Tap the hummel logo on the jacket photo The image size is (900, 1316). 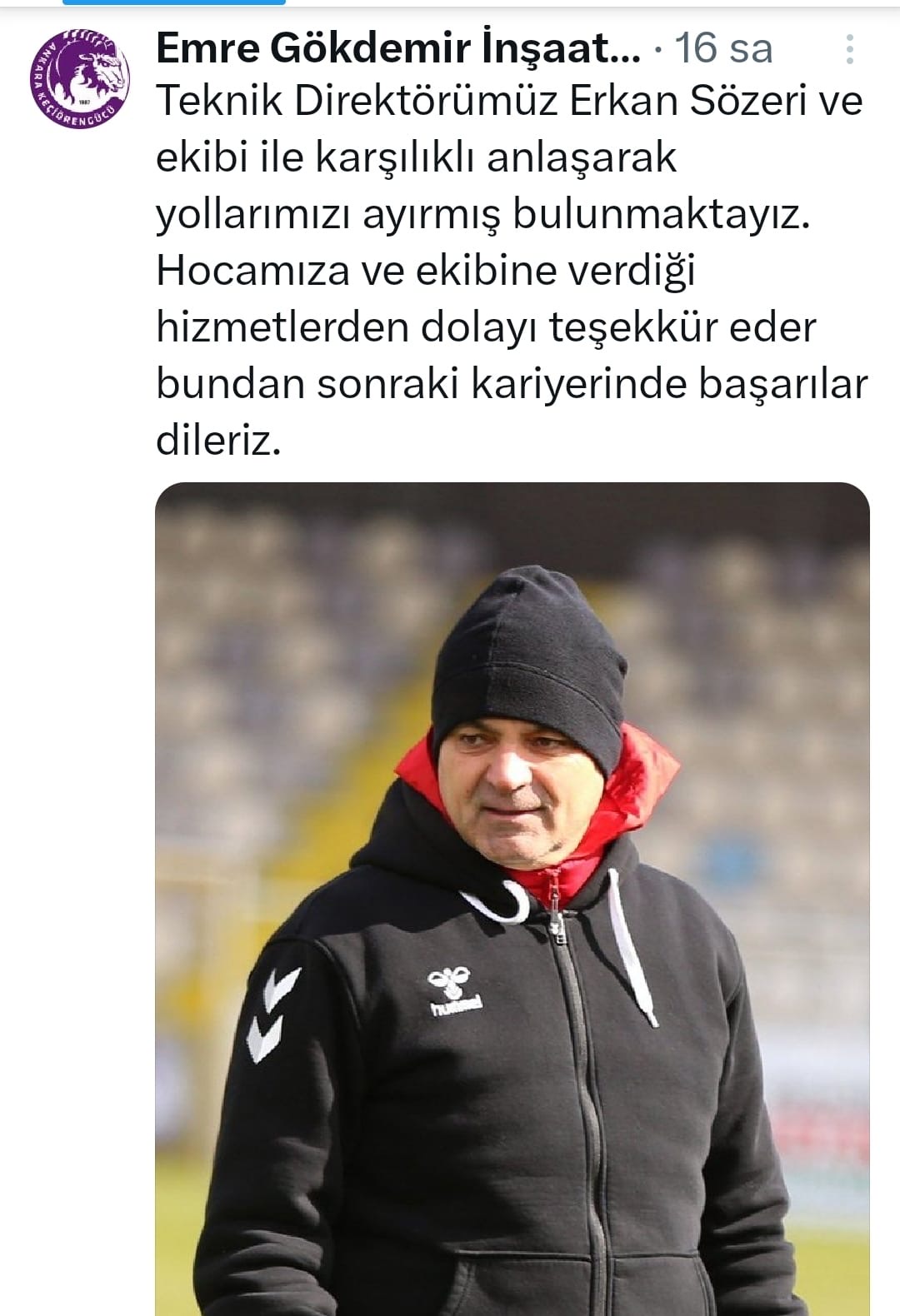click(x=454, y=991)
